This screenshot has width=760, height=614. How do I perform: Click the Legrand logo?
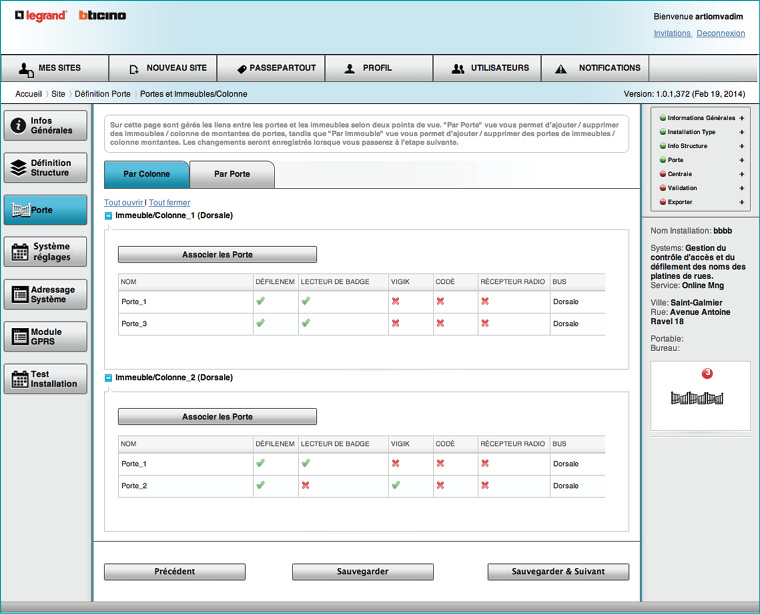click(x=41, y=15)
